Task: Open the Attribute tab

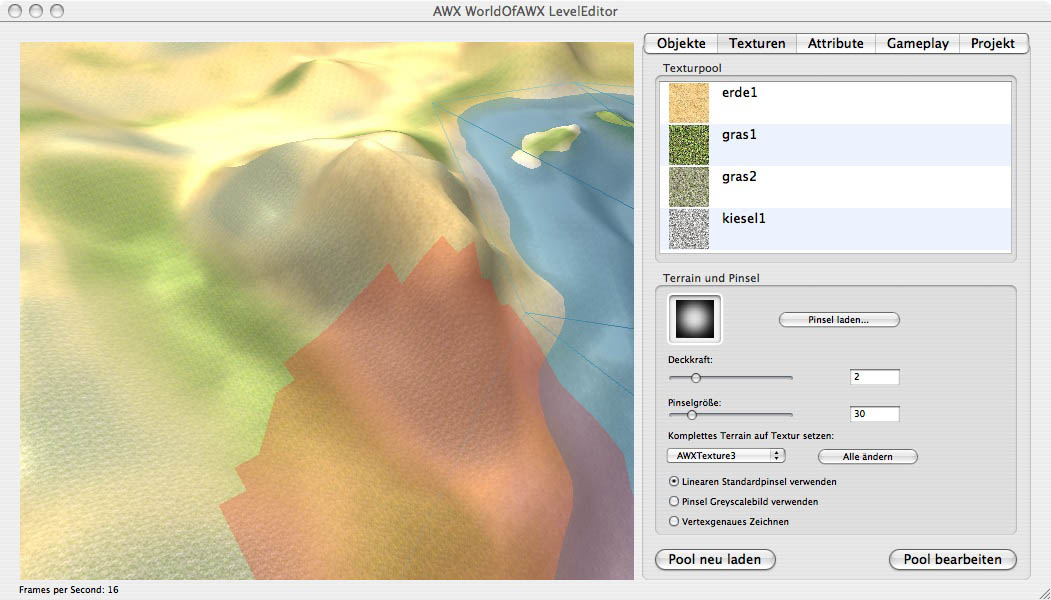Action: pyautogui.click(x=835, y=43)
